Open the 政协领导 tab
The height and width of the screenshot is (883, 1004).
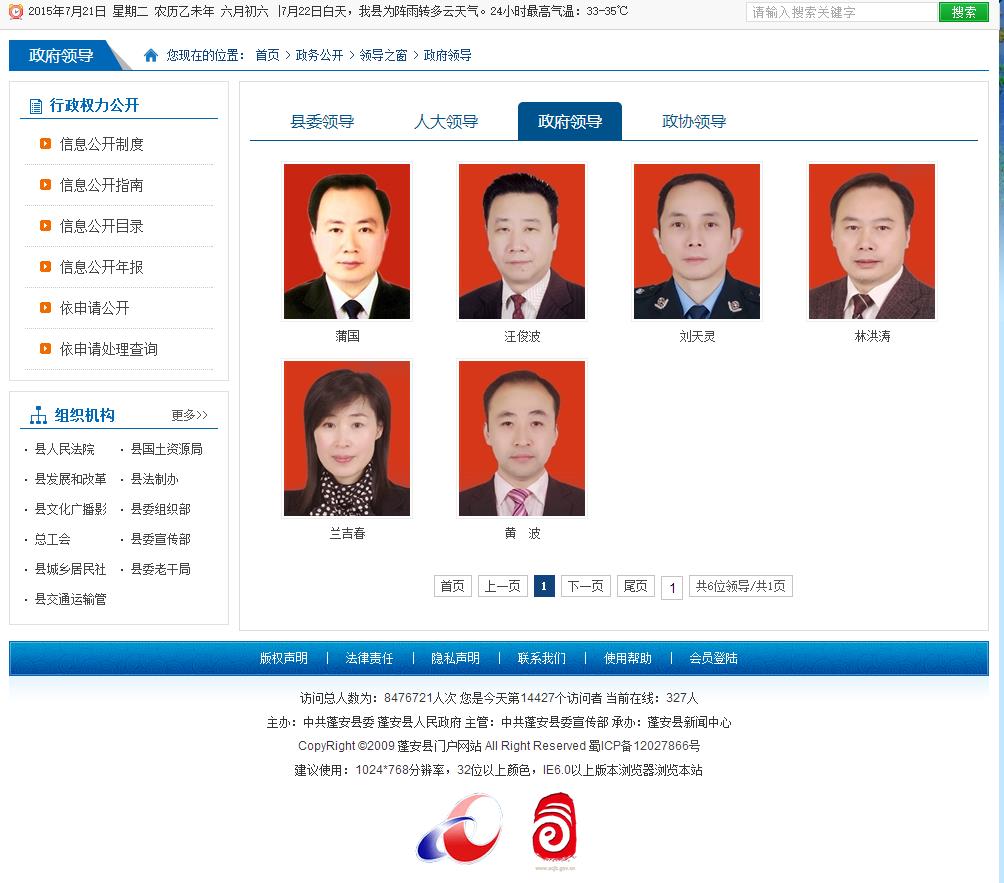click(x=694, y=122)
